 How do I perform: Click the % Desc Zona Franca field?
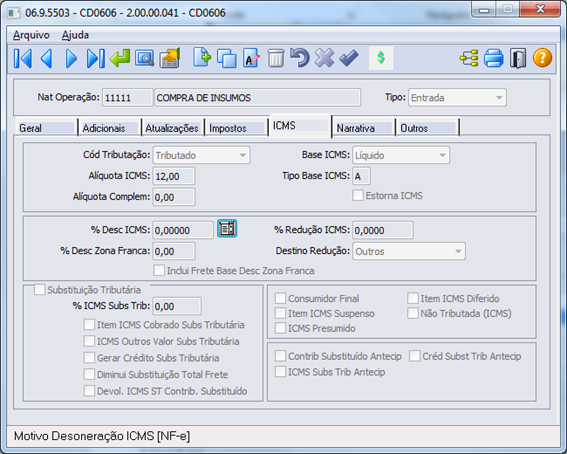(174, 251)
